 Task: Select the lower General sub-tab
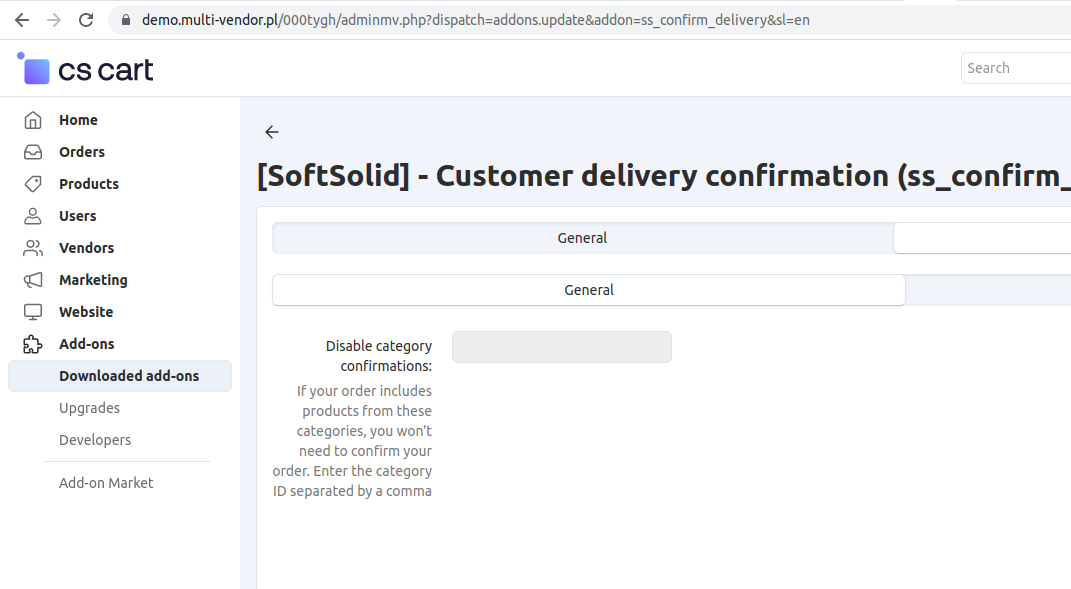(588, 290)
